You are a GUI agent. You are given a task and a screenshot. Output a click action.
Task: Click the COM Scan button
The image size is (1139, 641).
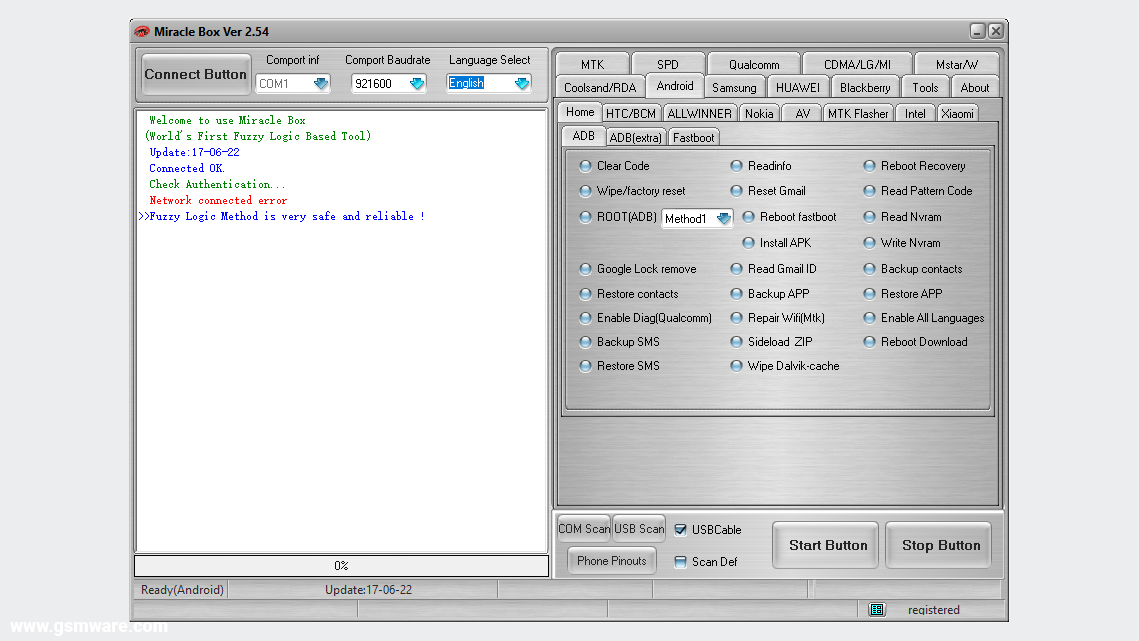pos(584,529)
